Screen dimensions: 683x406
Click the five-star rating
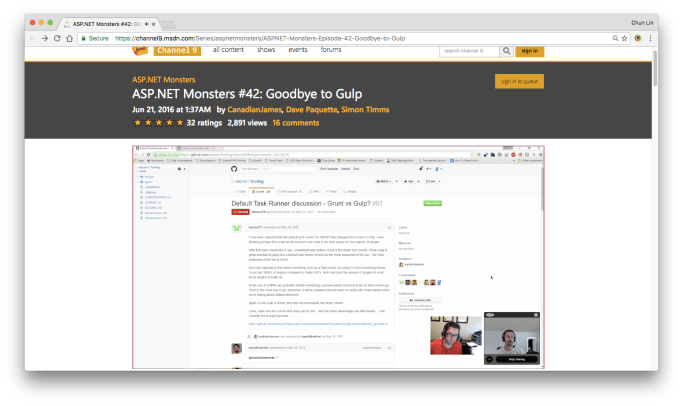(x=156, y=123)
